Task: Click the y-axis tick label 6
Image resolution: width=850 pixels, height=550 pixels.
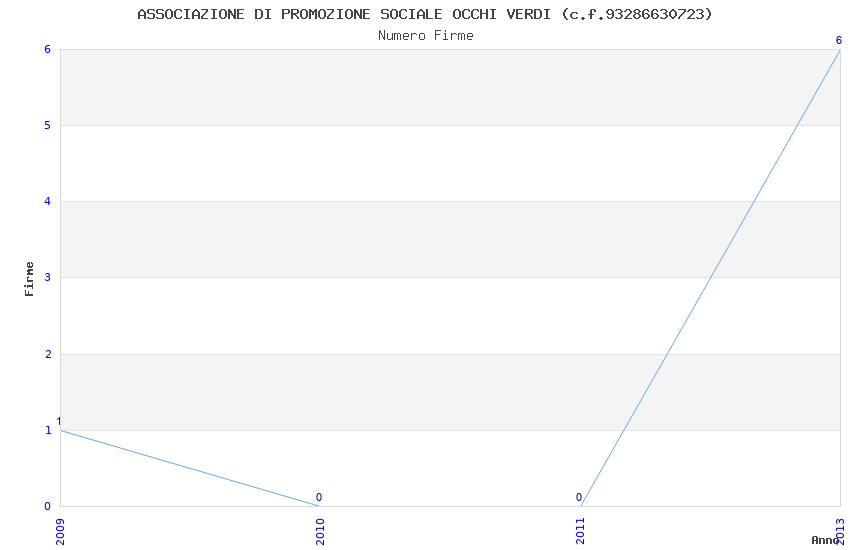Action: [48, 49]
